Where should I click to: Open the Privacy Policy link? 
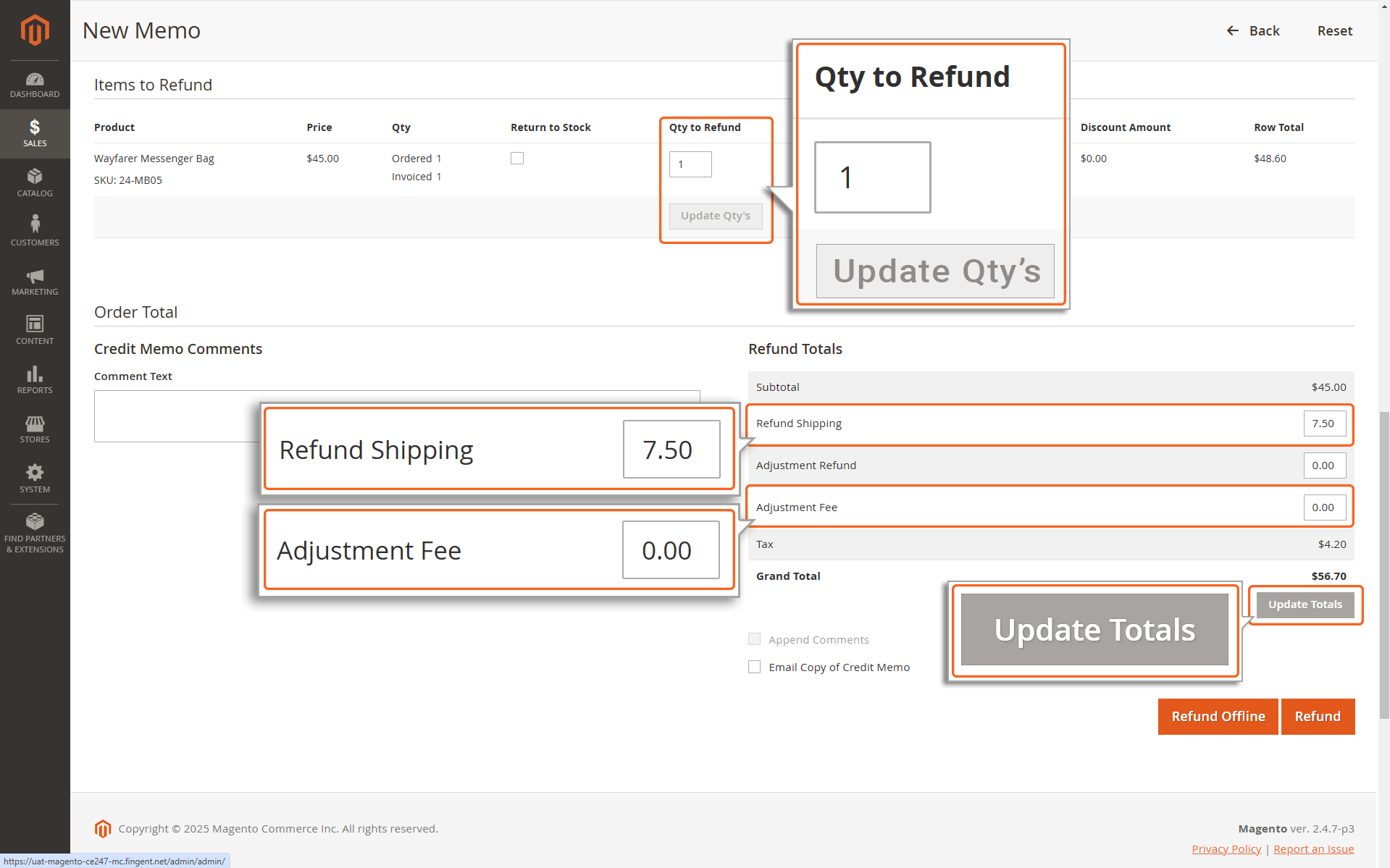(1226, 849)
